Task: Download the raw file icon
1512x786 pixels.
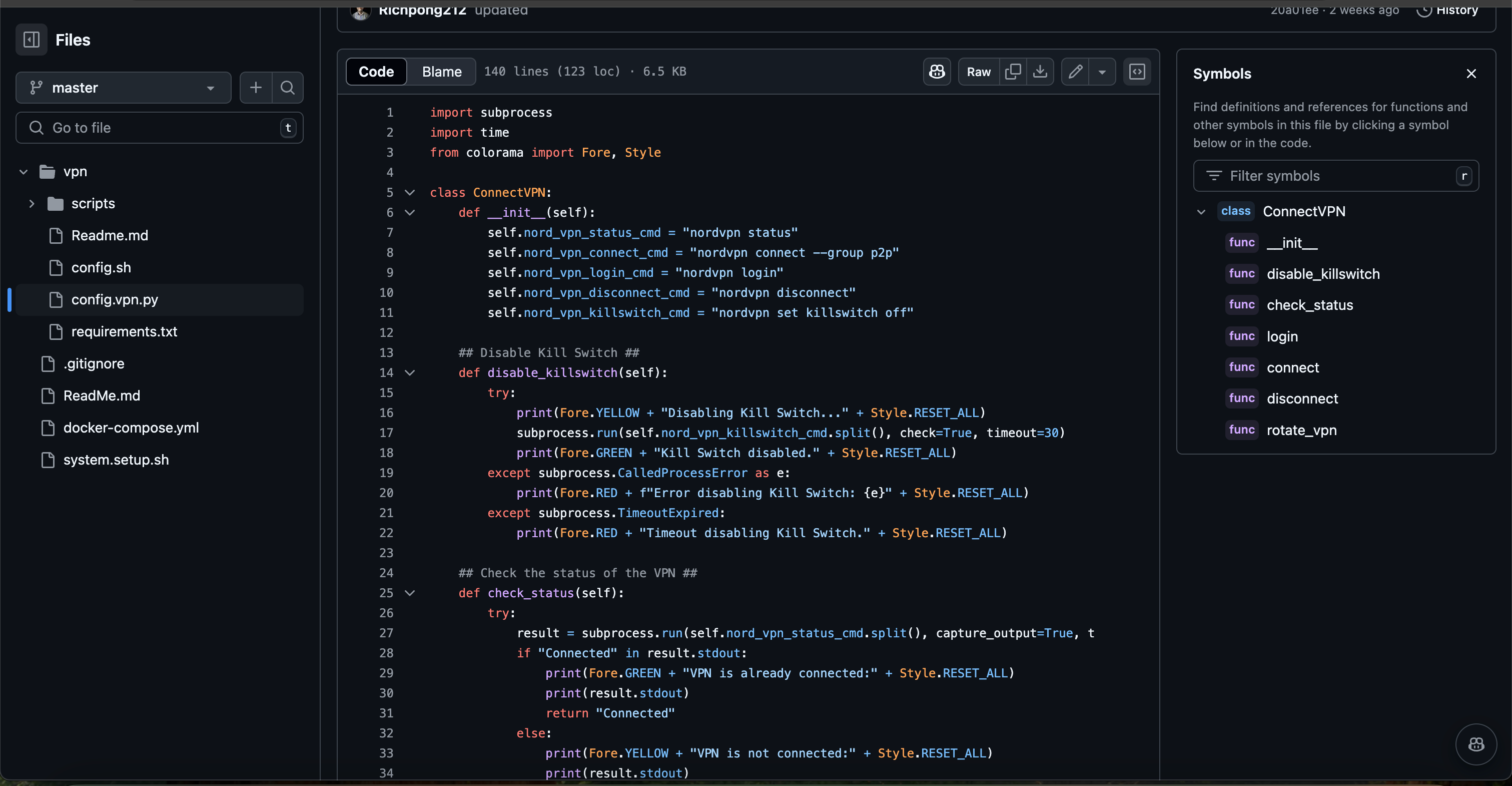Action: (1040, 72)
